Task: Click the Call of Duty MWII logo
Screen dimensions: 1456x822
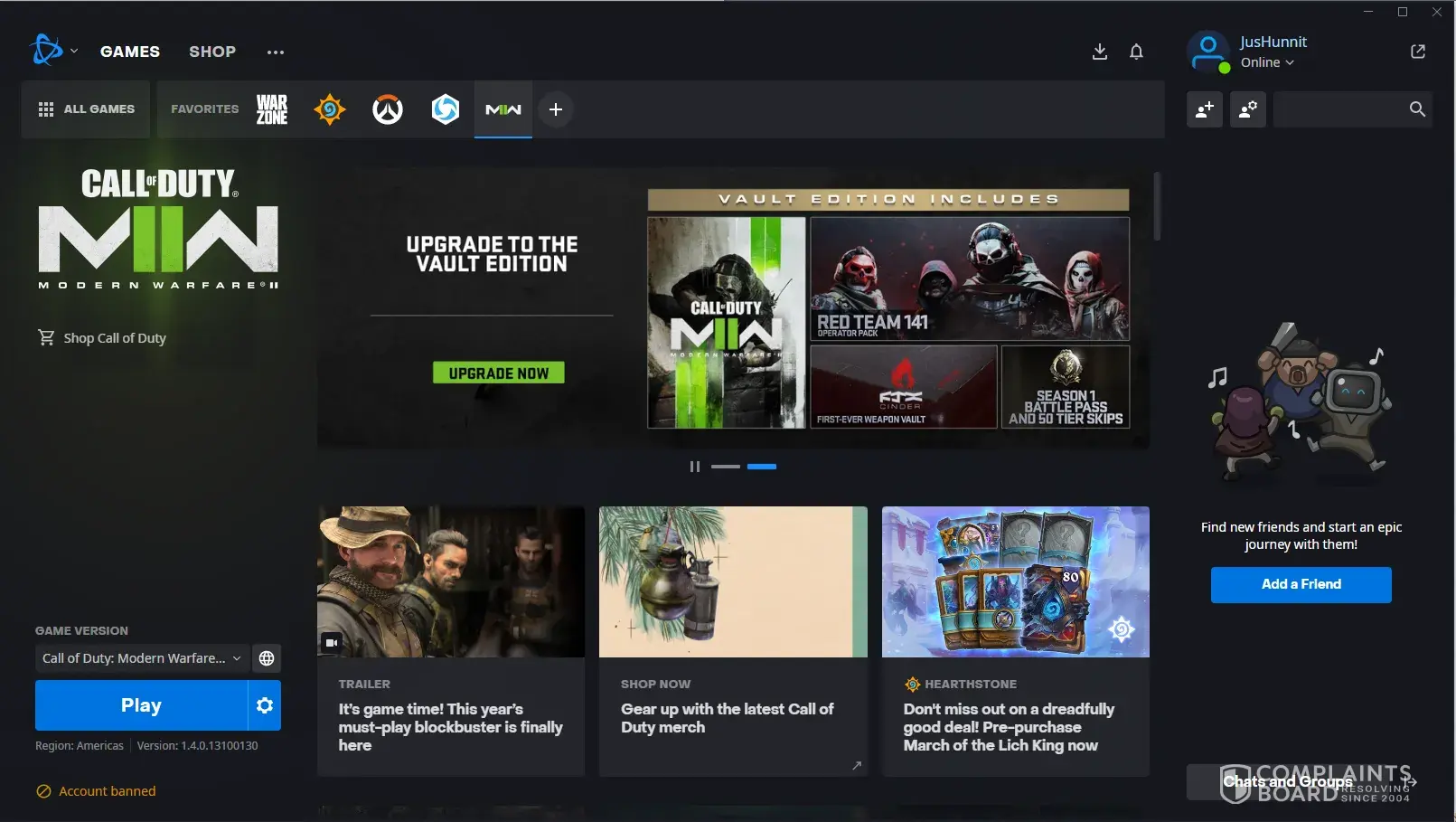Action: click(x=158, y=229)
